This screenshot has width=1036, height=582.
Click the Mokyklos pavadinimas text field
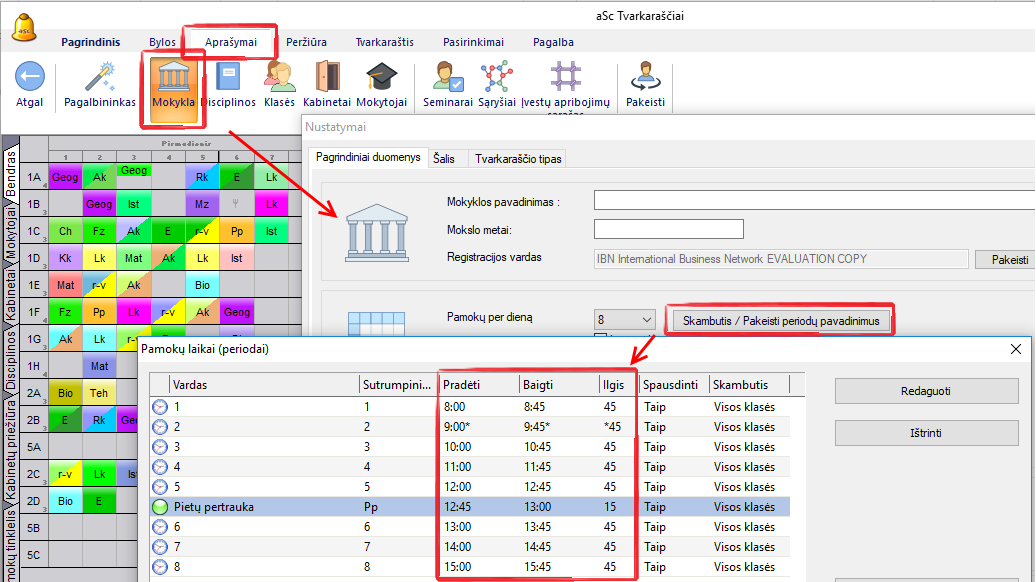[812, 201]
